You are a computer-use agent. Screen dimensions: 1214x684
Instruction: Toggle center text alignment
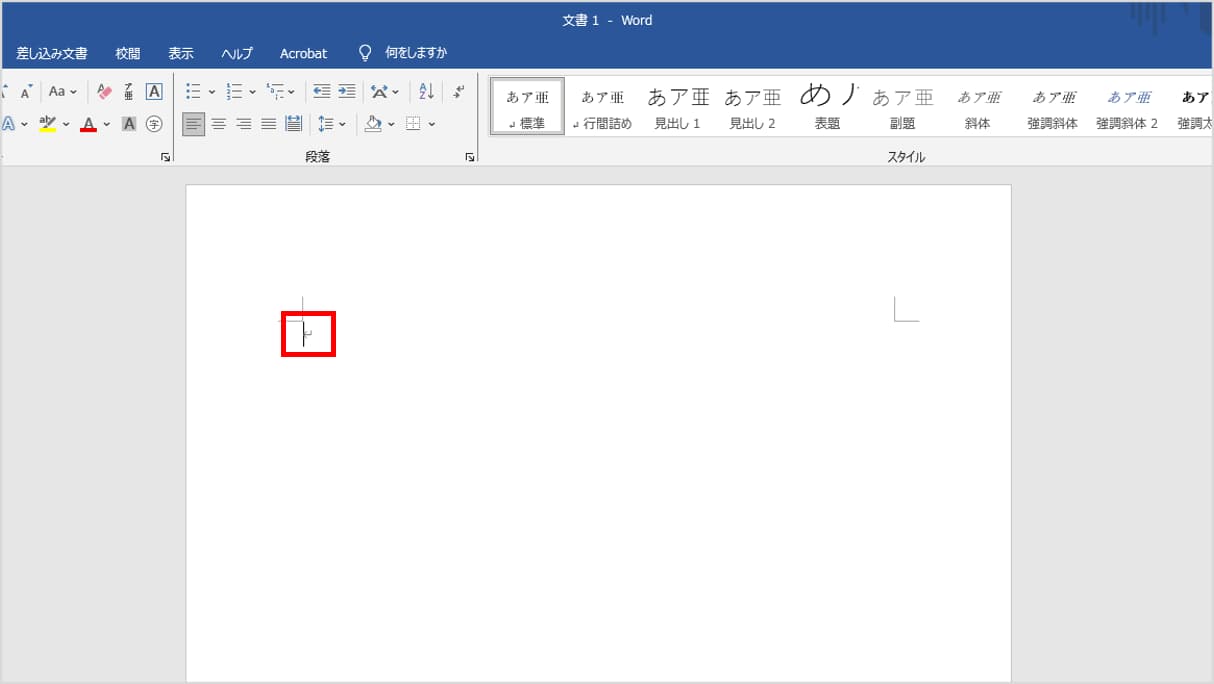pyautogui.click(x=218, y=124)
